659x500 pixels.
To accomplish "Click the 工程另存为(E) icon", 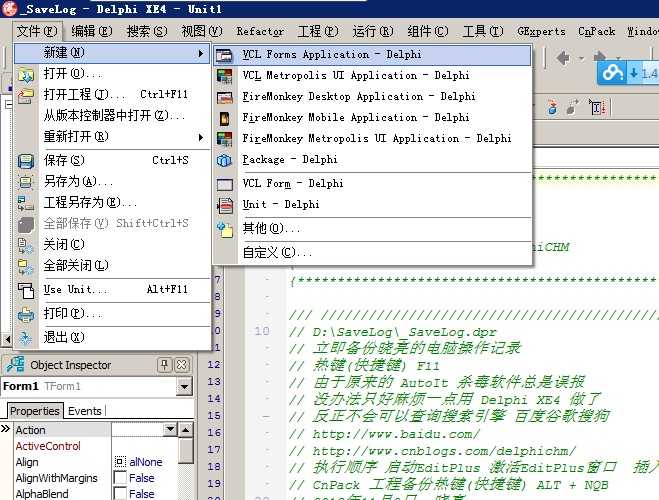I will pos(26,203).
